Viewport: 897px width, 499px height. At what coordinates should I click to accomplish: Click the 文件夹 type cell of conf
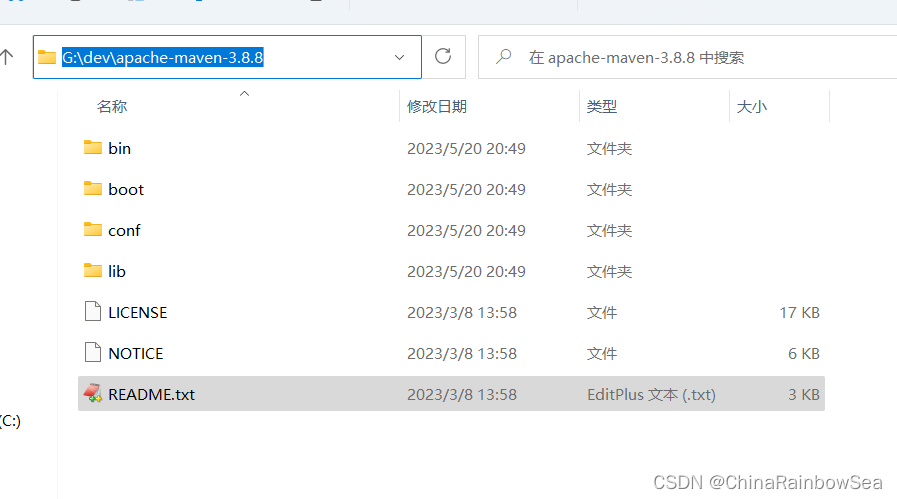(x=609, y=231)
